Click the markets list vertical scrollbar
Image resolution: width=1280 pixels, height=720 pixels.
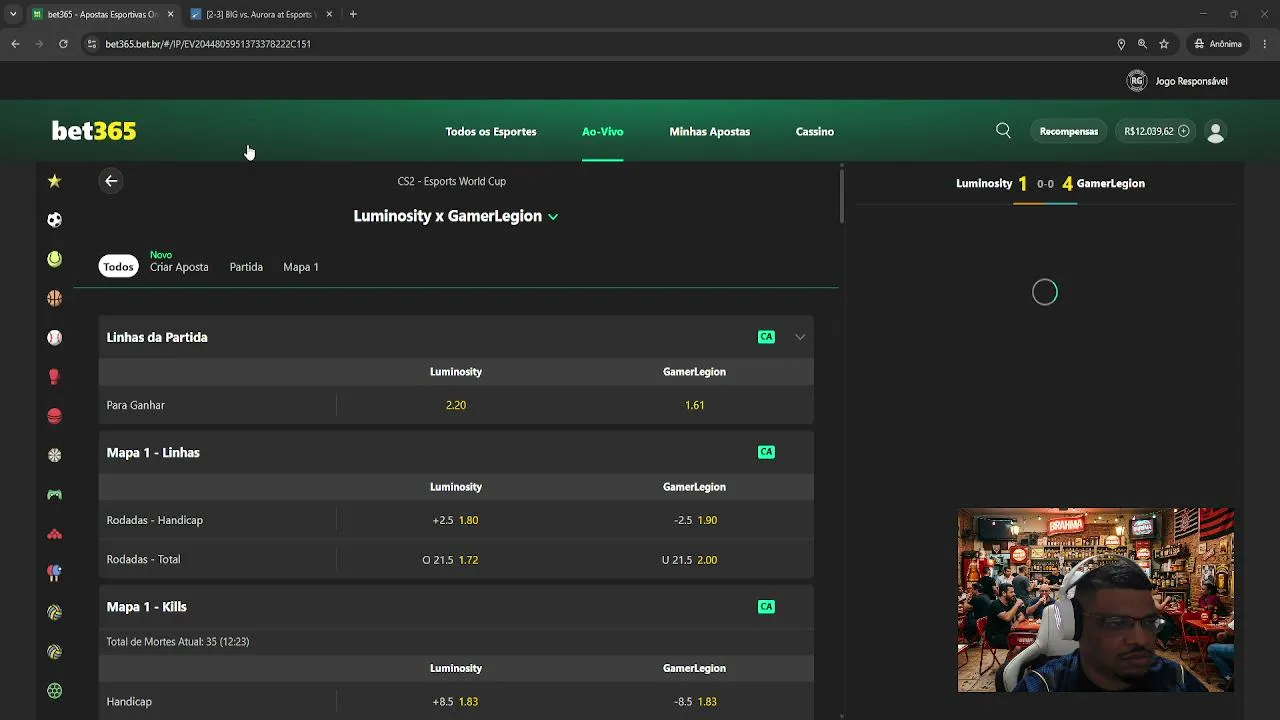point(842,195)
